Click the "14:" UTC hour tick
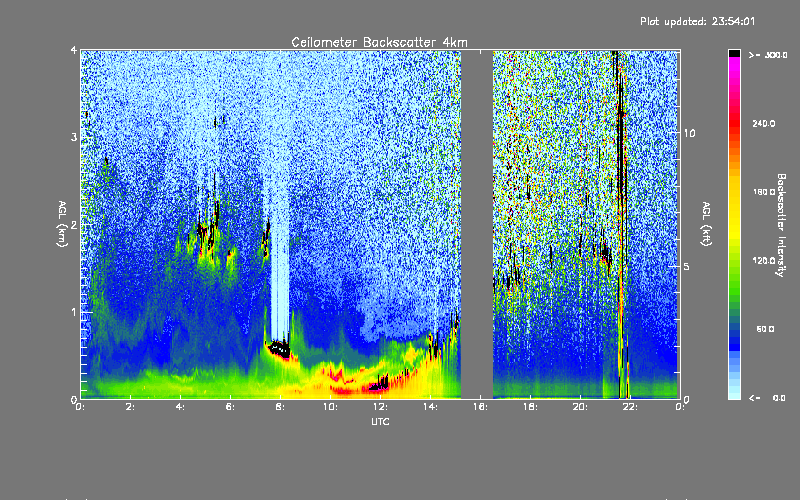 tap(430, 407)
